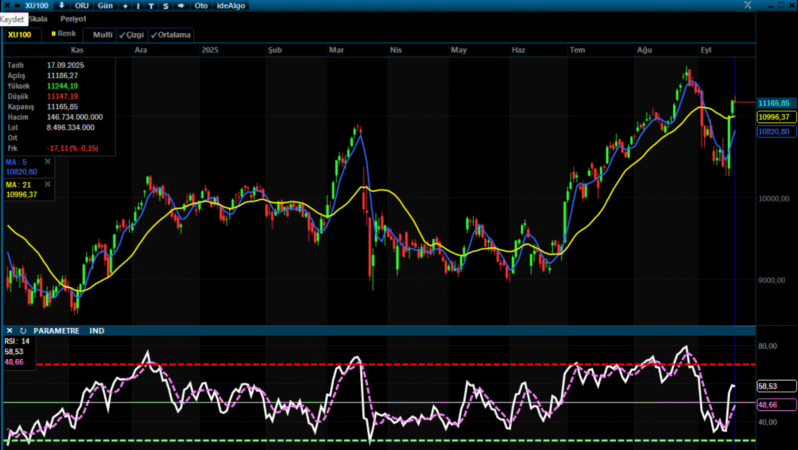This screenshot has height=450, width=798.
Task: Click the 10000,00 price axis label
Action: 774,199
